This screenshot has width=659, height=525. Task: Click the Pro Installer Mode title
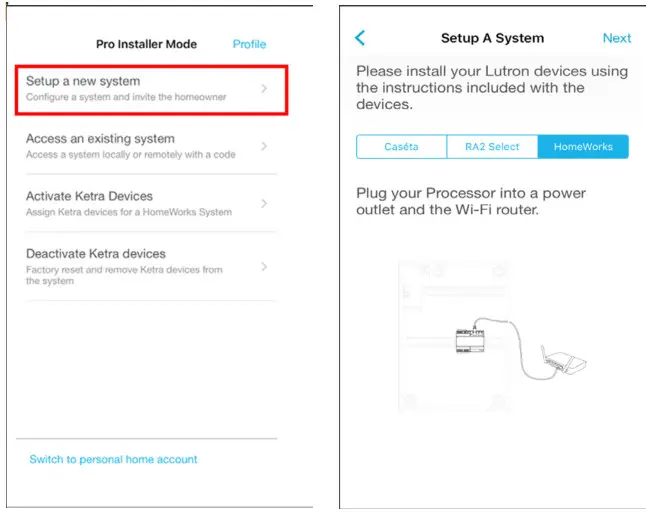point(146,44)
